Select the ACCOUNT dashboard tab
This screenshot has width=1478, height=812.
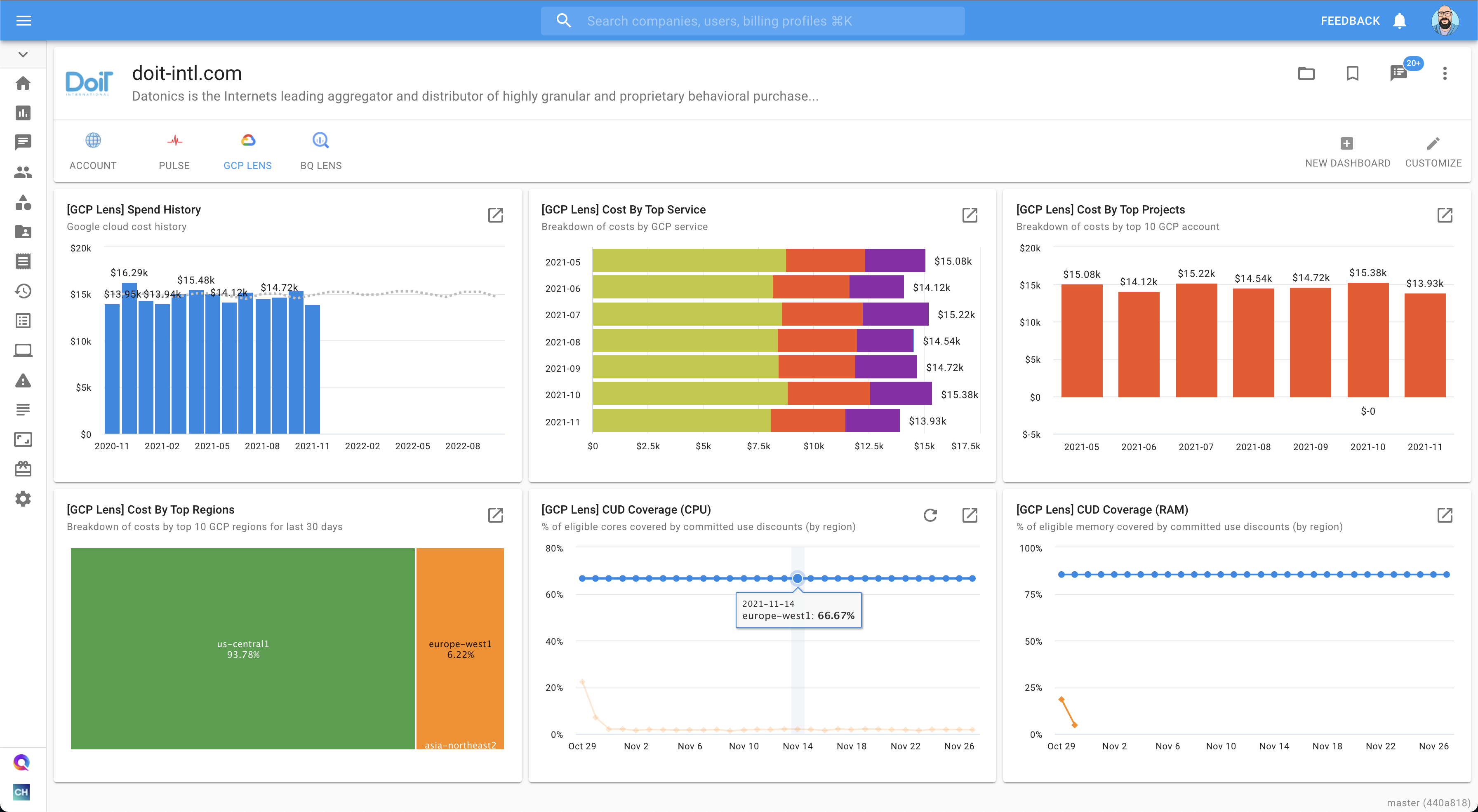(x=93, y=151)
